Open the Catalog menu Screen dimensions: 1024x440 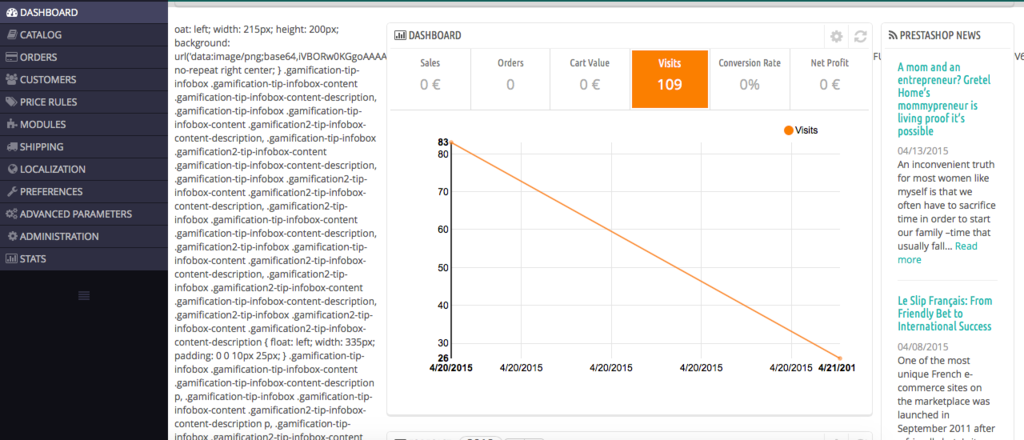coord(84,35)
